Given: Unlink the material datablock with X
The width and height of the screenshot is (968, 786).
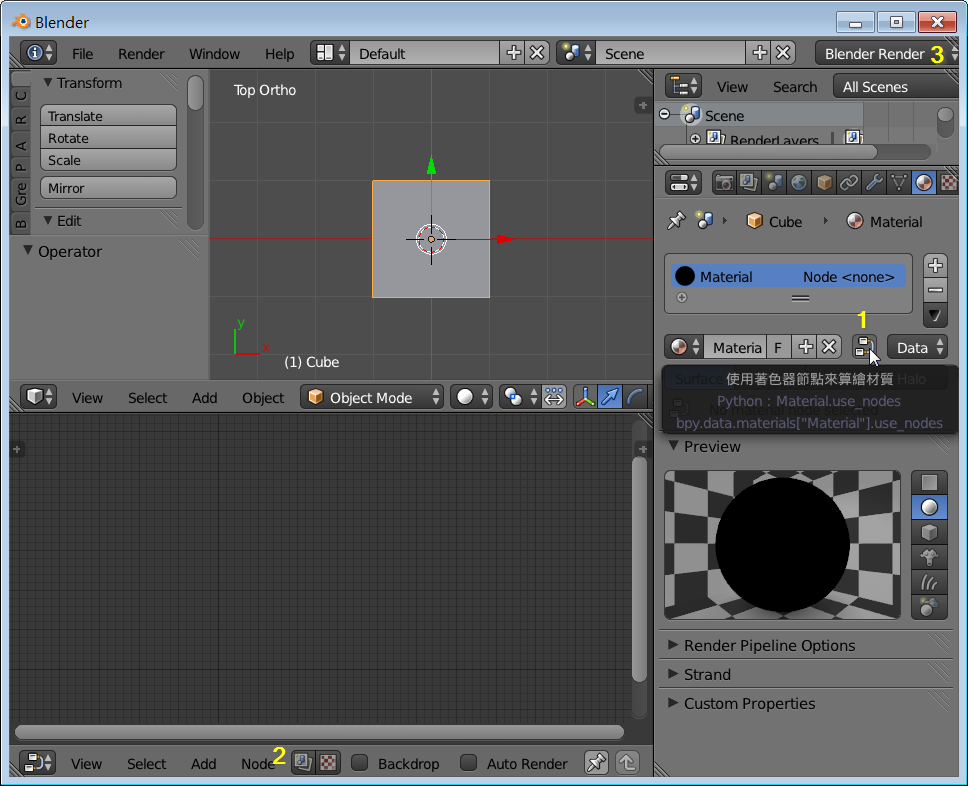Looking at the screenshot, I should pyautogui.click(x=829, y=347).
